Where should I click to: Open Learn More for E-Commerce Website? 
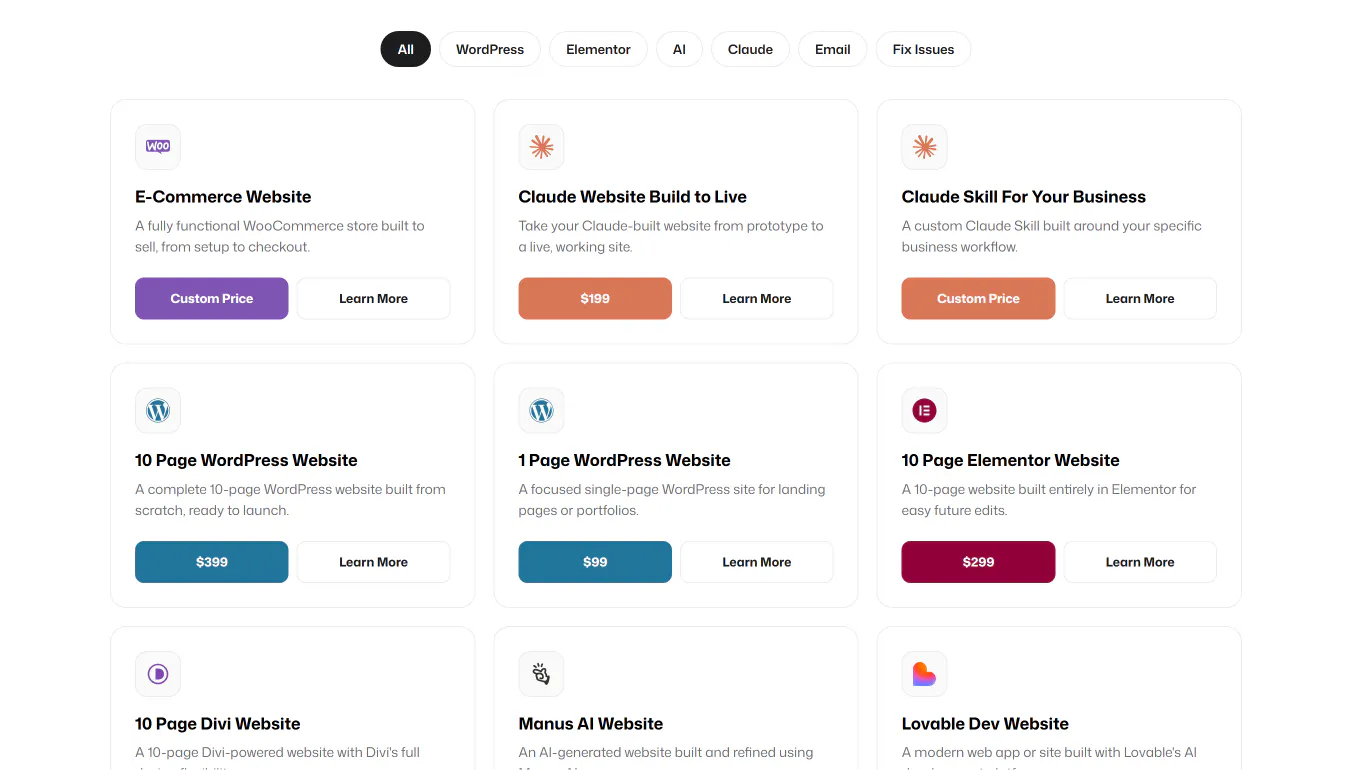tap(373, 298)
